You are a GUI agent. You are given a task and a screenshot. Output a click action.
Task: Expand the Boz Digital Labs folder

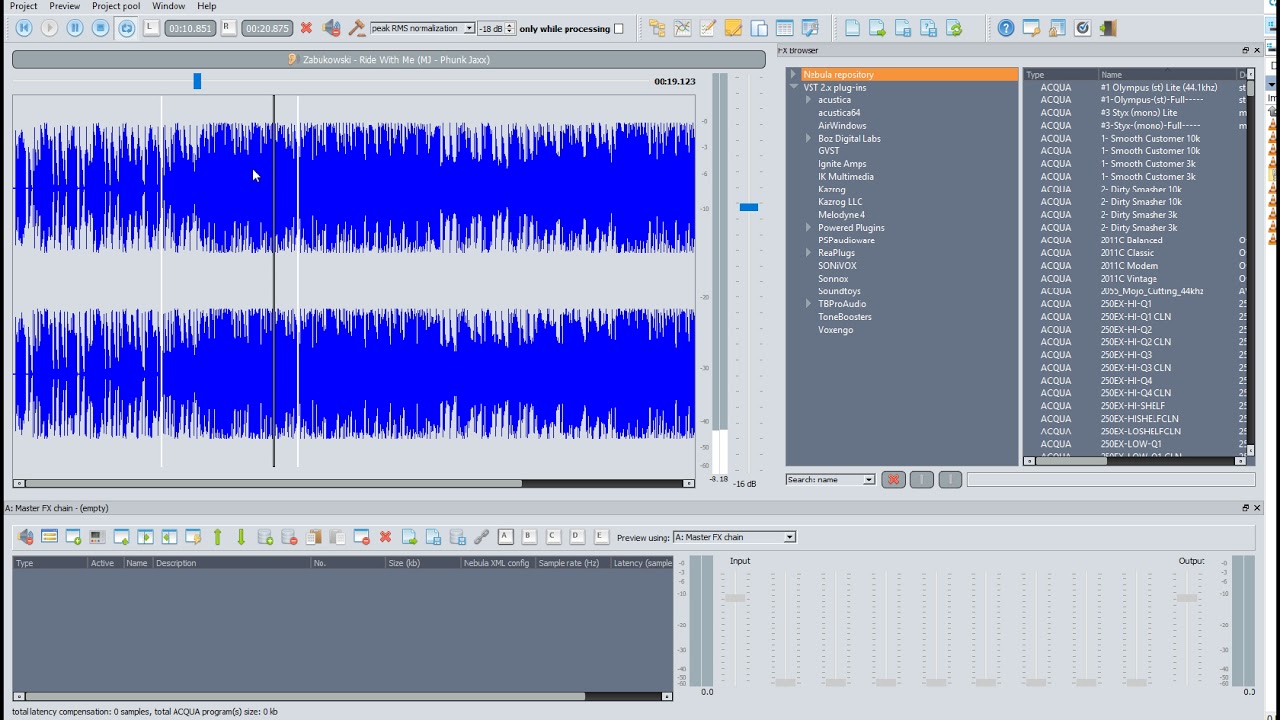tap(808, 138)
